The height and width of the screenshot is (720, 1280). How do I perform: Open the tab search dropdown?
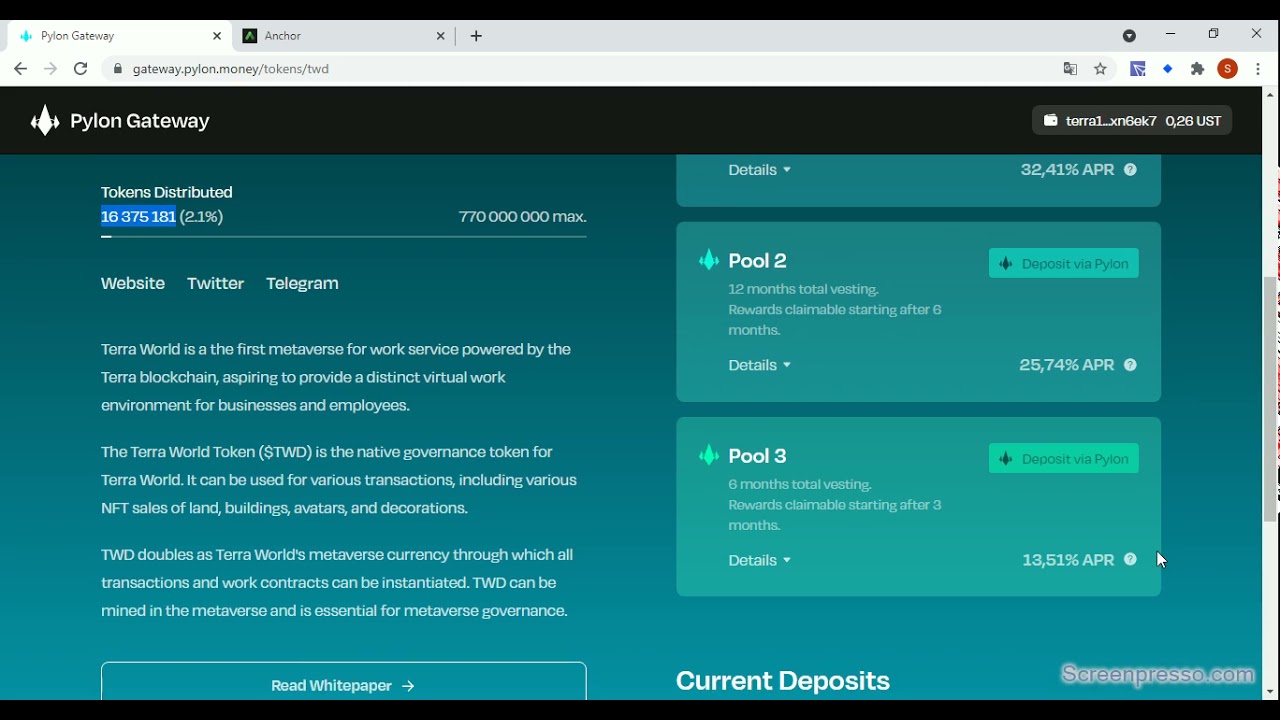point(1129,36)
